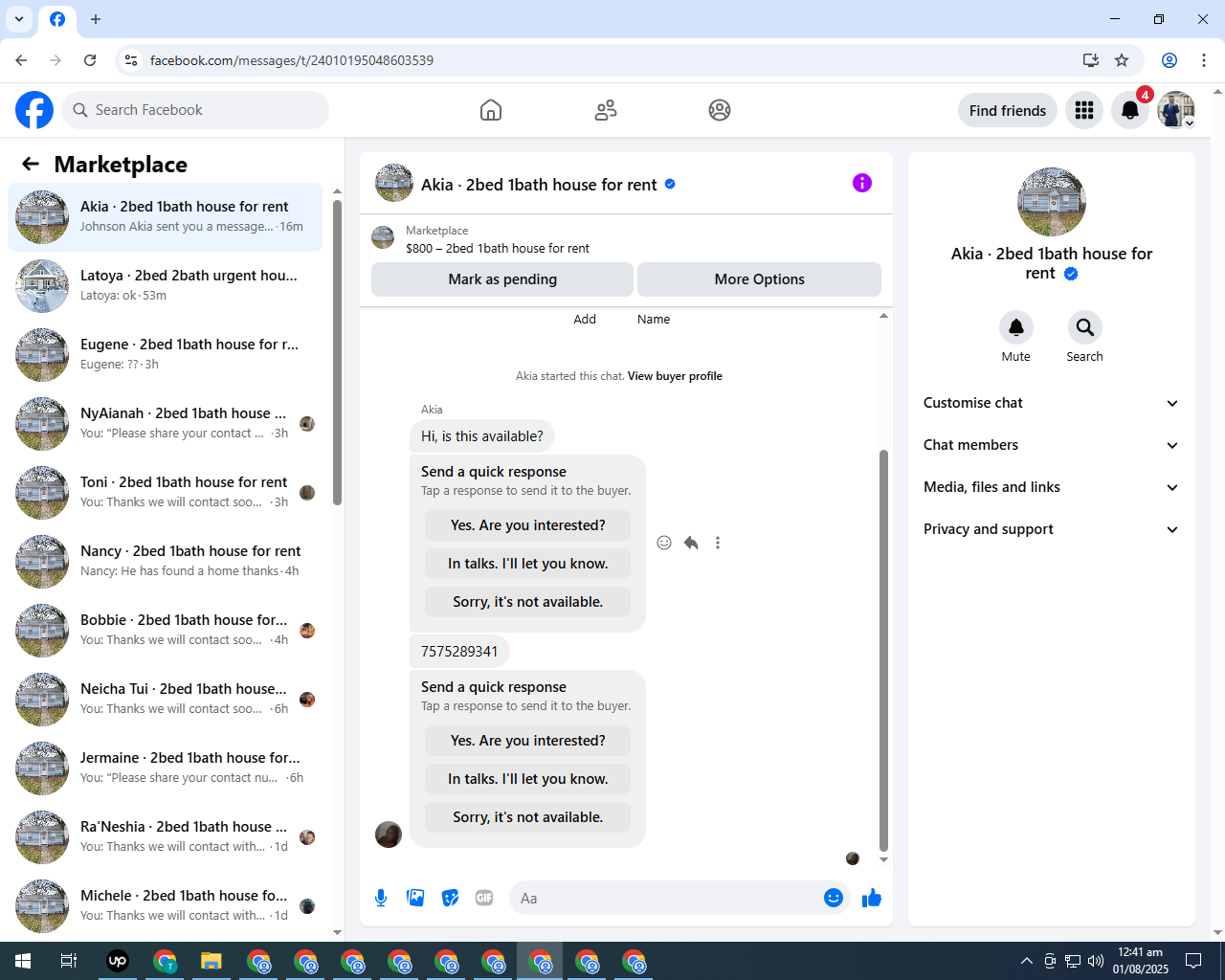Add emoji reaction to the message
Screen dimensions: 1225x980
(664, 543)
